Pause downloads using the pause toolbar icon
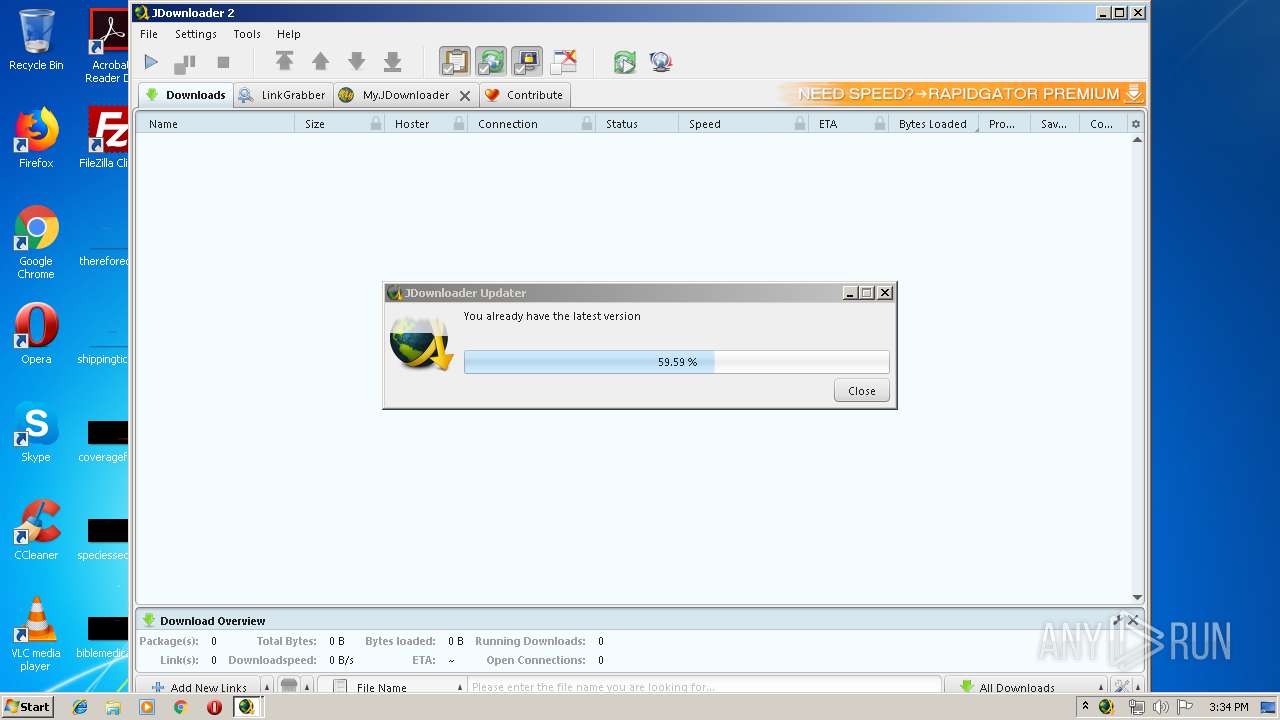This screenshot has height=720, width=1280. tap(185, 62)
